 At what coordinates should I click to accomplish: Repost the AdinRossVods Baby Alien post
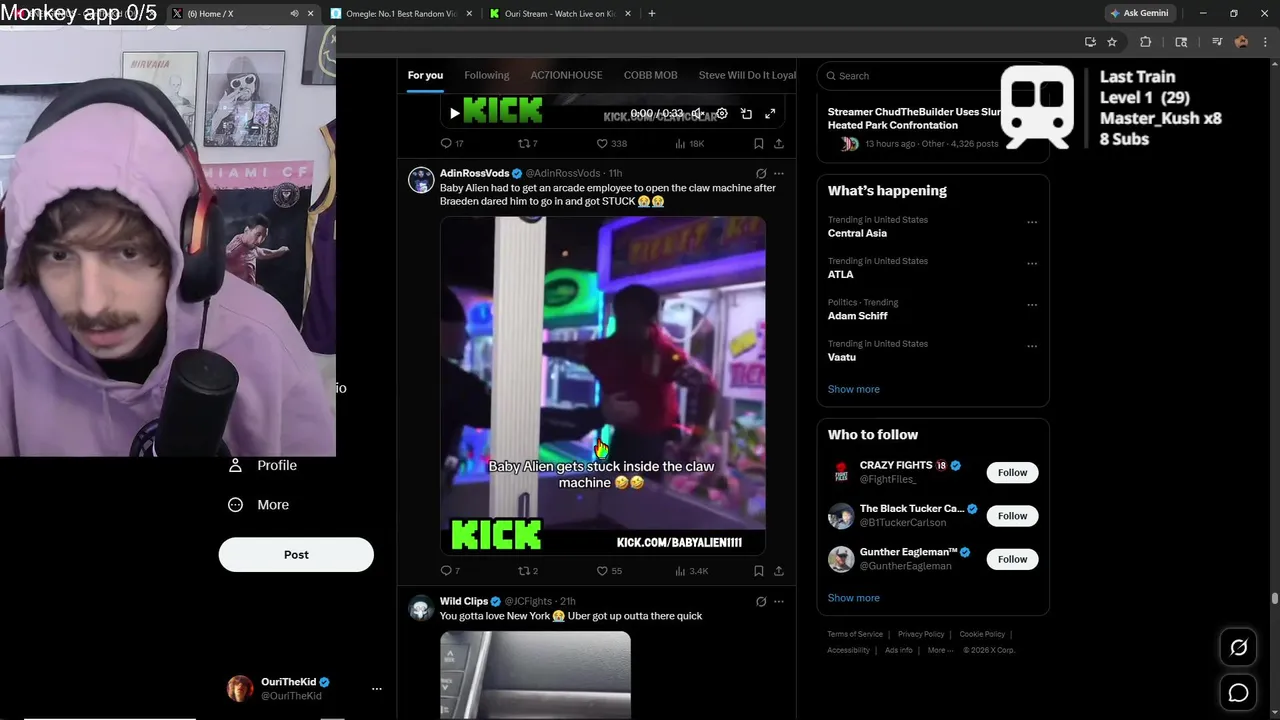pyautogui.click(x=527, y=571)
